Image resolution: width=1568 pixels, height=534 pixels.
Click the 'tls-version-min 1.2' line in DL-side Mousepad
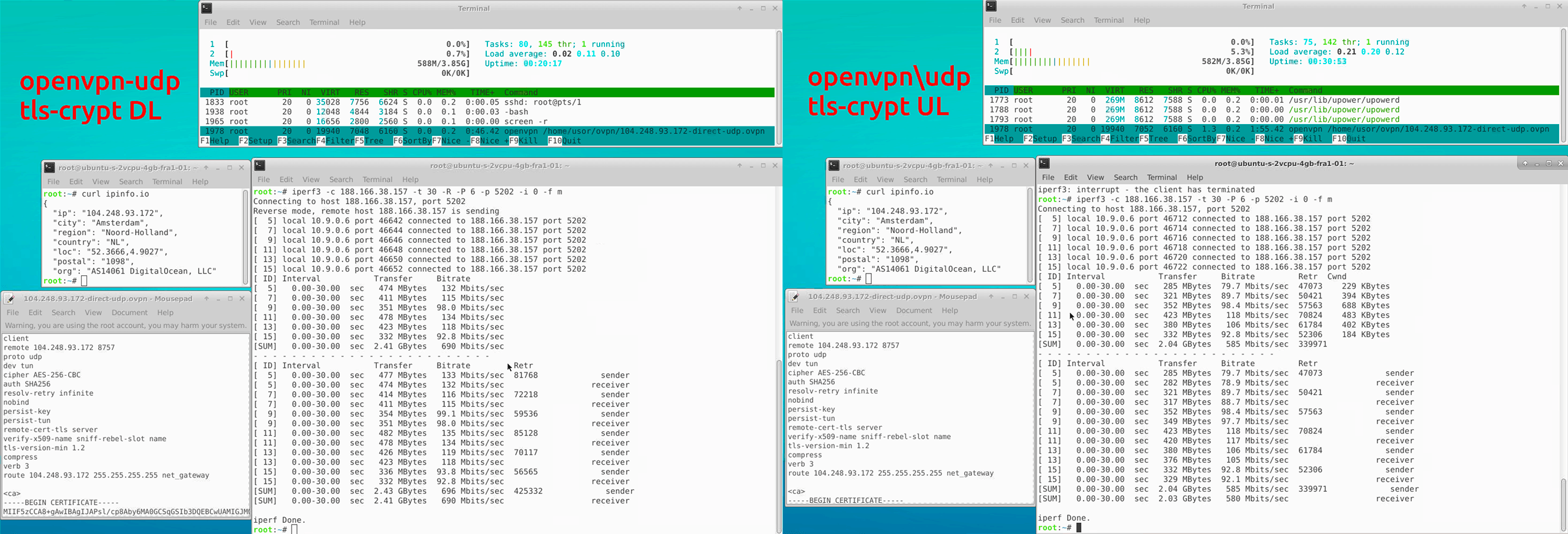pos(44,448)
